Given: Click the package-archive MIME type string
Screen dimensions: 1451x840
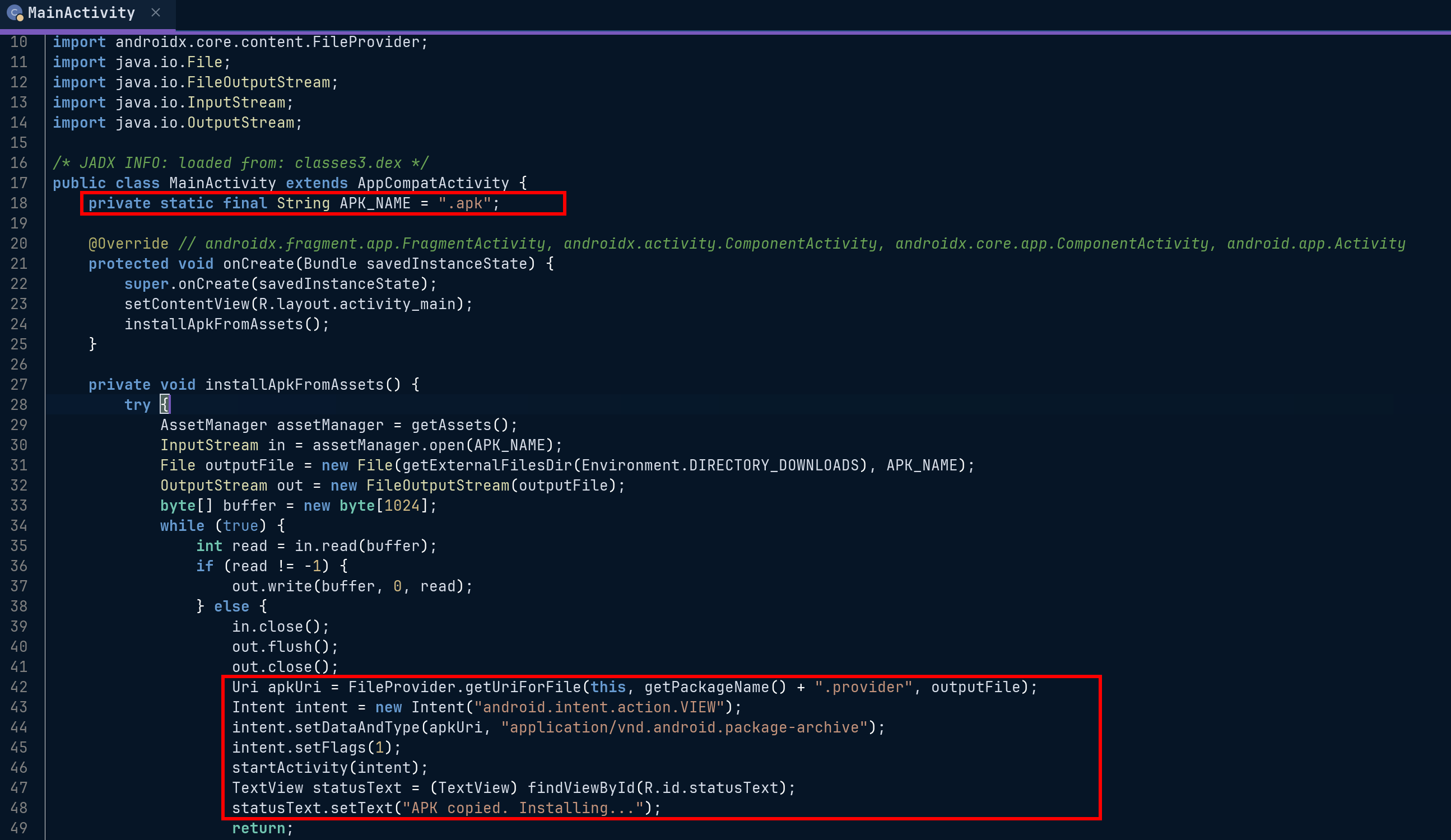Looking at the screenshot, I should [684, 727].
